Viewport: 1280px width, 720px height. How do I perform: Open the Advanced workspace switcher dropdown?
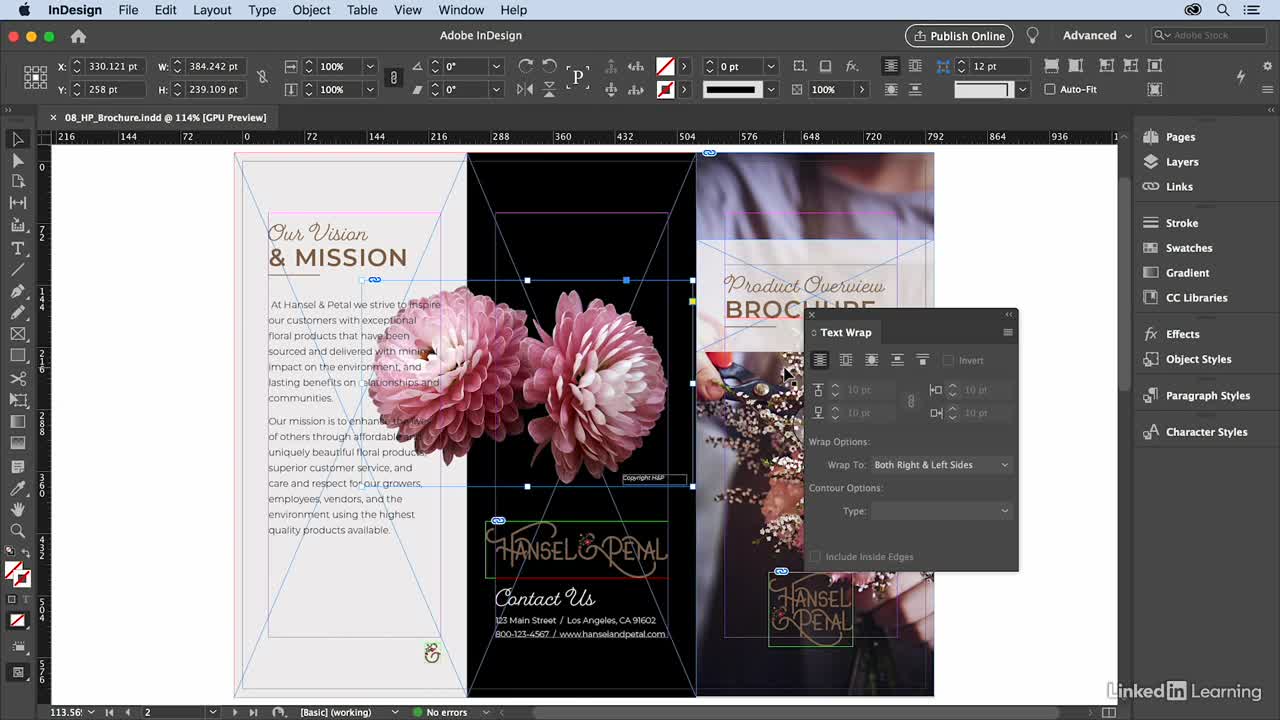tap(1098, 35)
